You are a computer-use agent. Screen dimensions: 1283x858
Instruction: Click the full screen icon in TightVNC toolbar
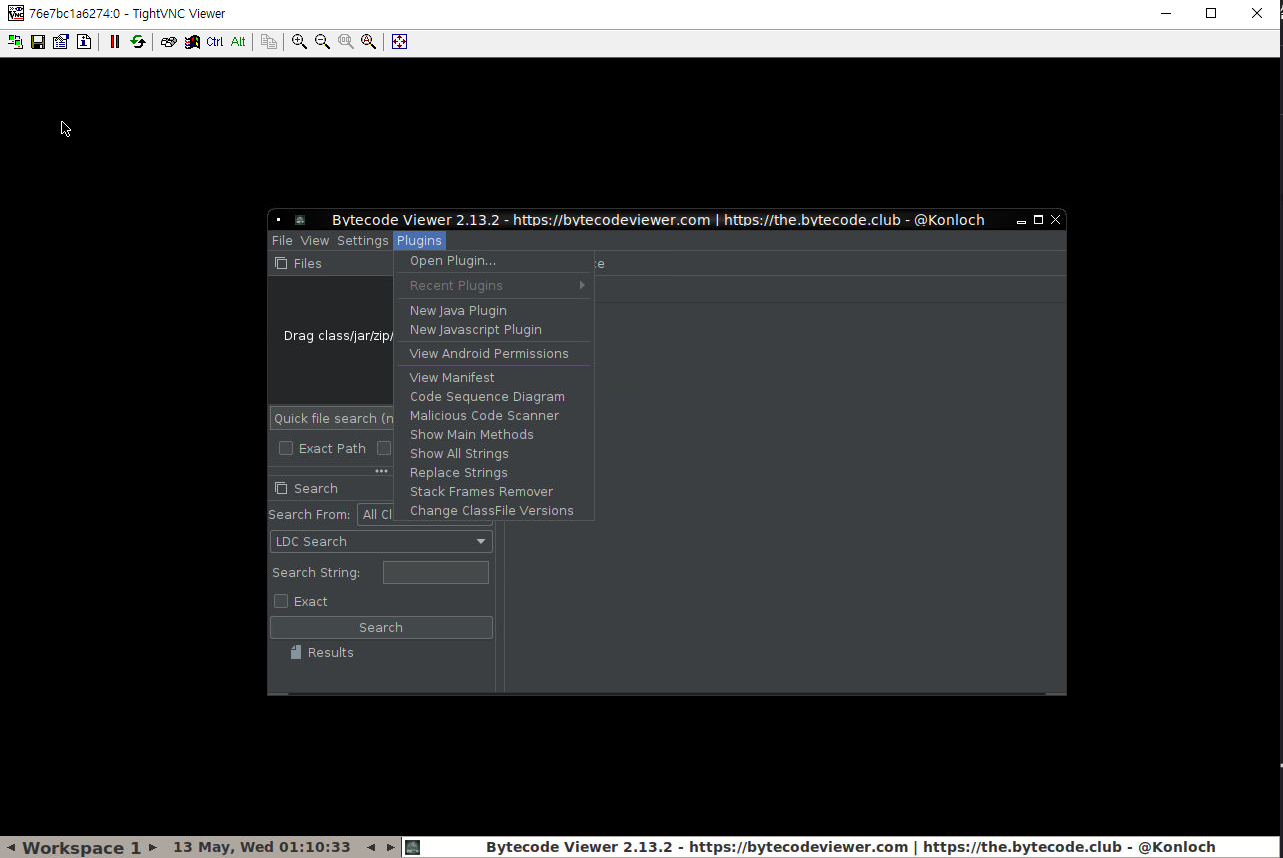tap(400, 42)
